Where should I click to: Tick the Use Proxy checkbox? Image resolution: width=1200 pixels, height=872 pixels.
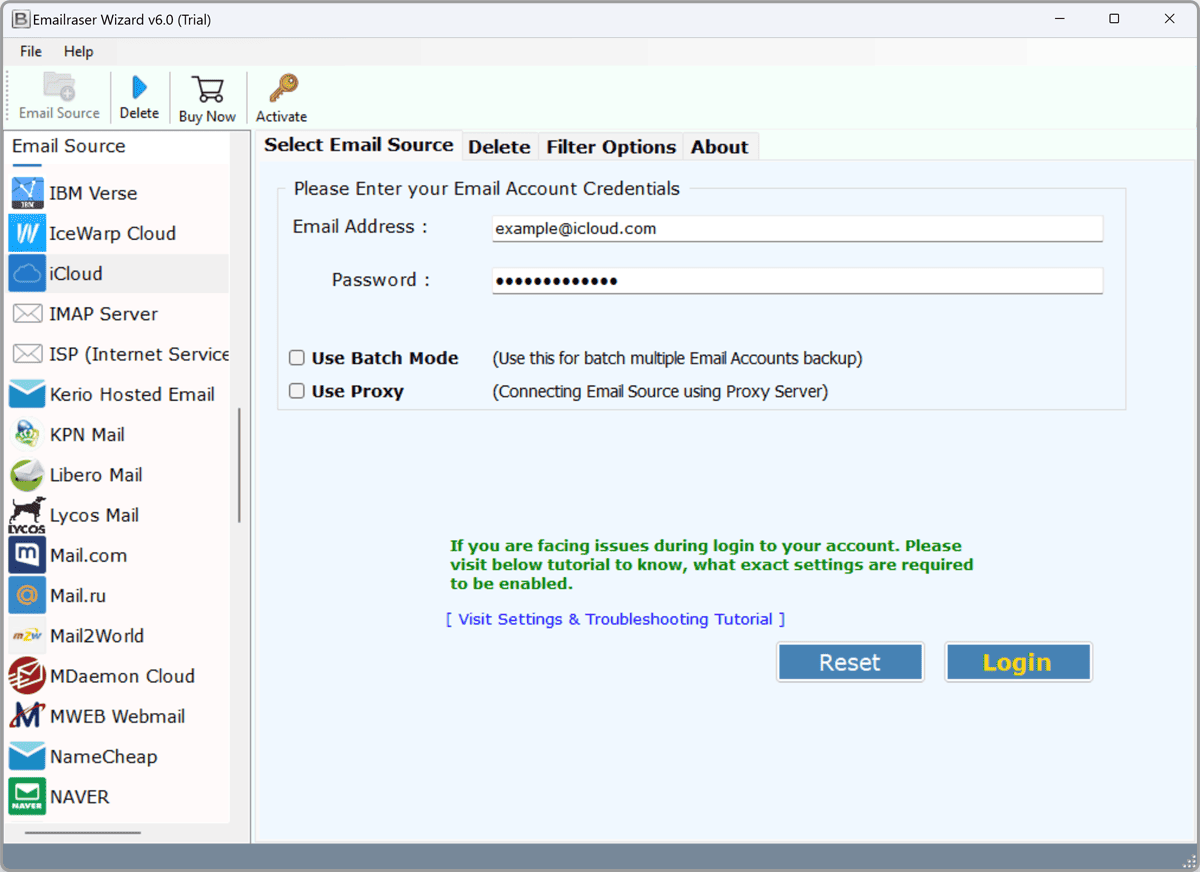click(297, 391)
